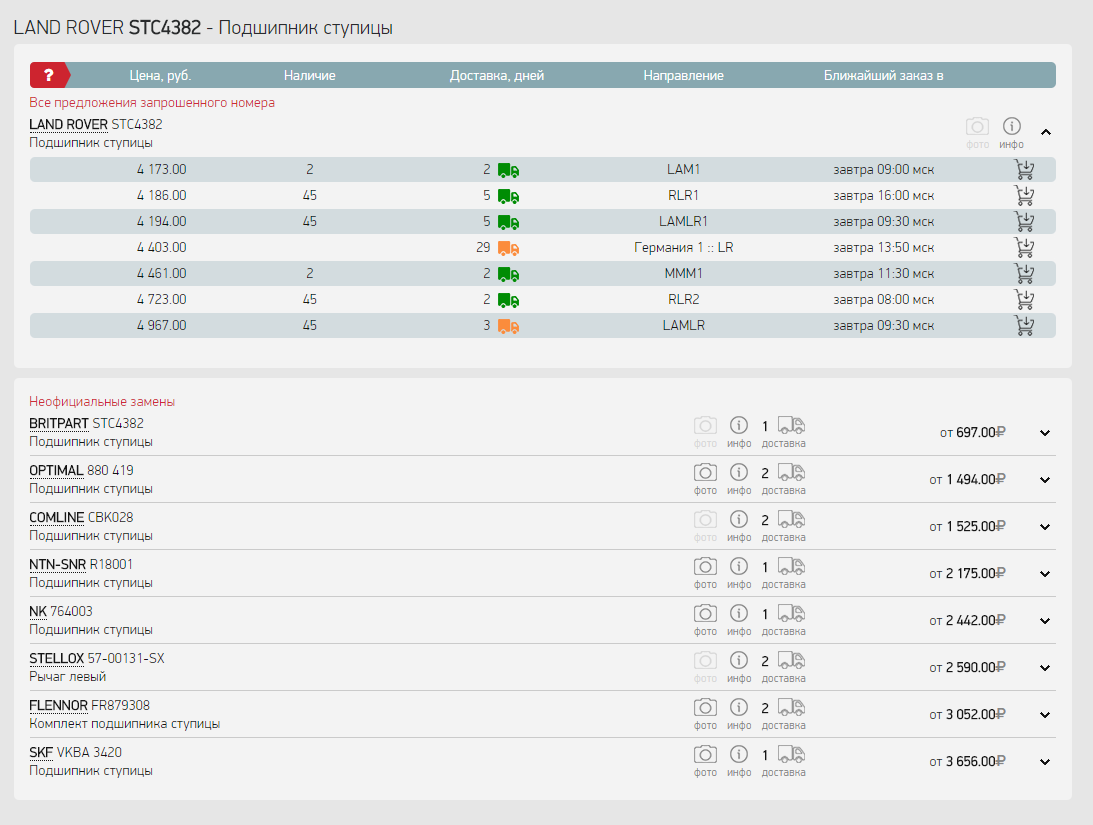Add the 4 173.00 LAM1 offer to cart
The width and height of the screenshot is (1093, 825).
click(1023, 170)
